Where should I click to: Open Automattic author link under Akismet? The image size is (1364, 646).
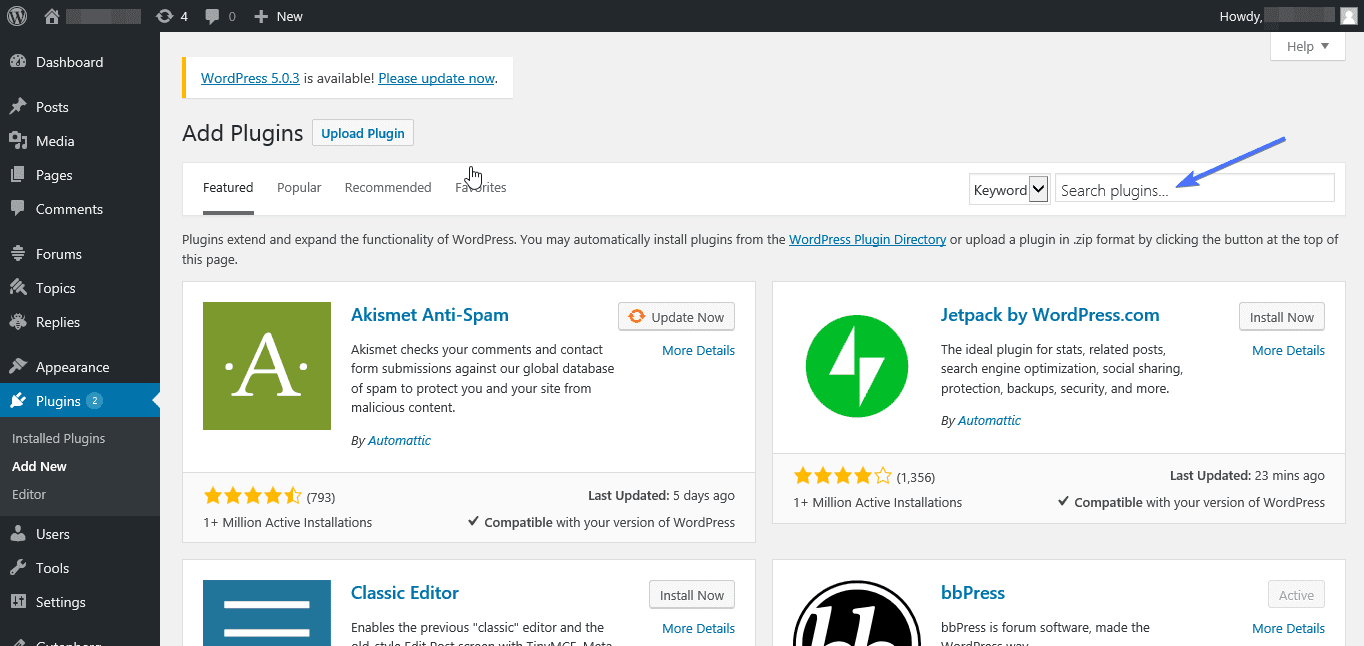pos(399,441)
